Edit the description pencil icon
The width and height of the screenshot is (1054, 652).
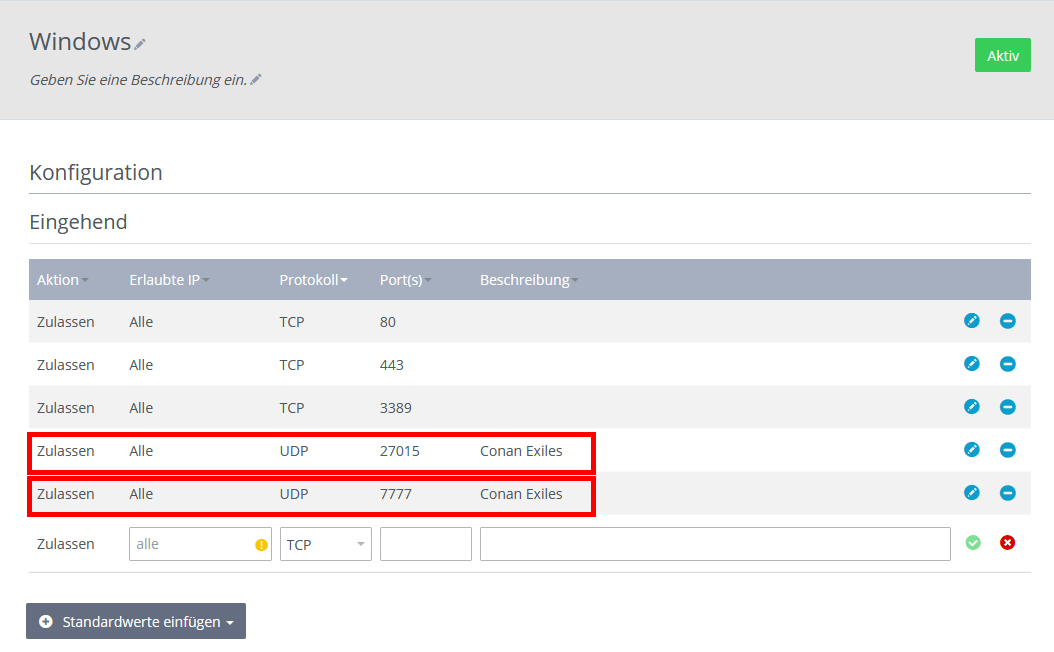tap(255, 80)
